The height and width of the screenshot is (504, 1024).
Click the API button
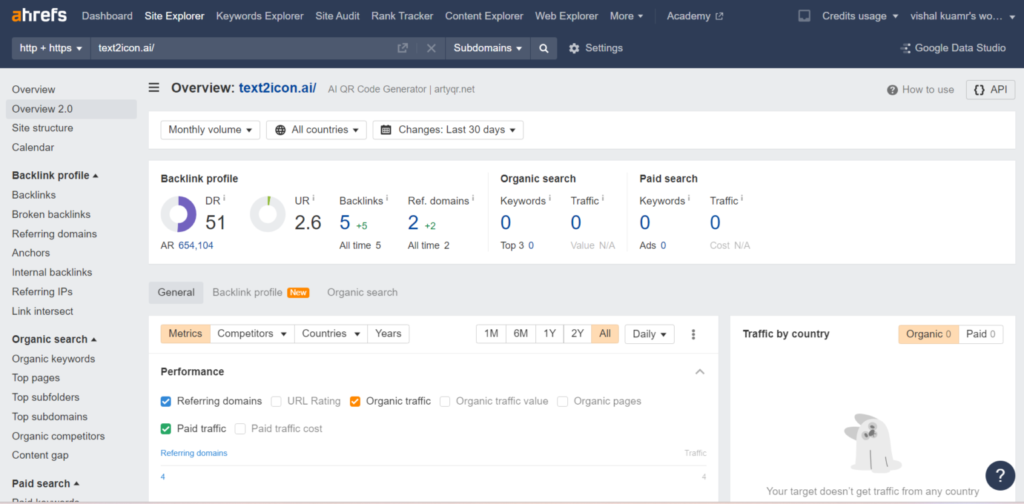pyautogui.click(x=991, y=90)
